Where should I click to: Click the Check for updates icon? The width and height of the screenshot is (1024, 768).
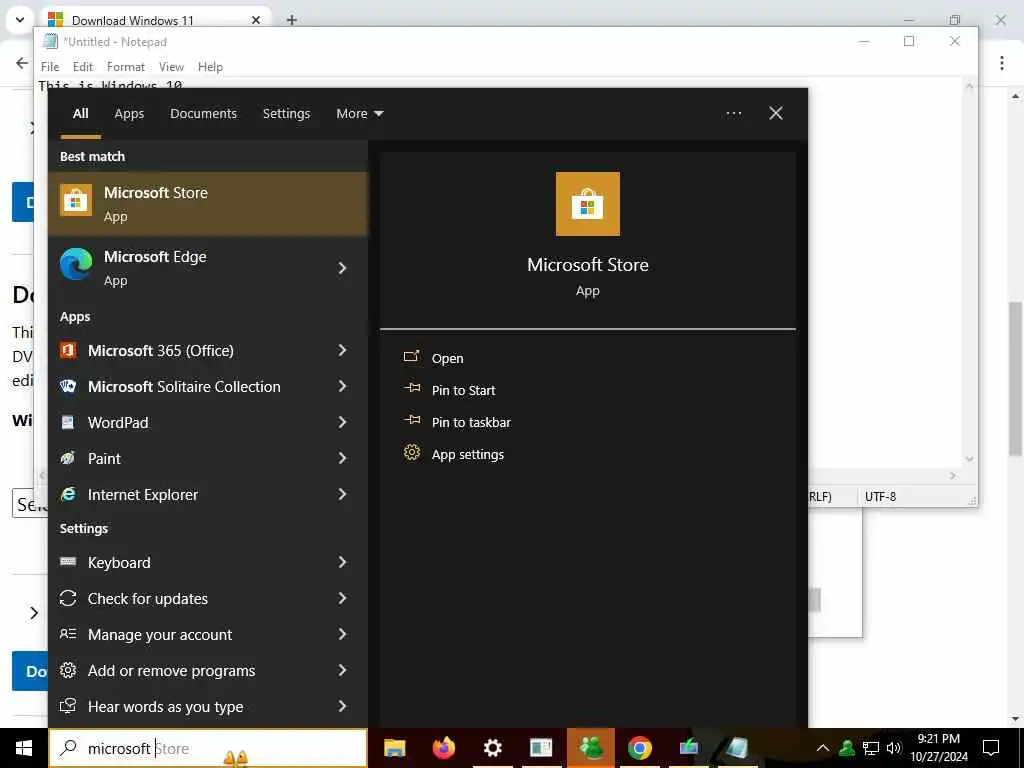click(68, 598)
